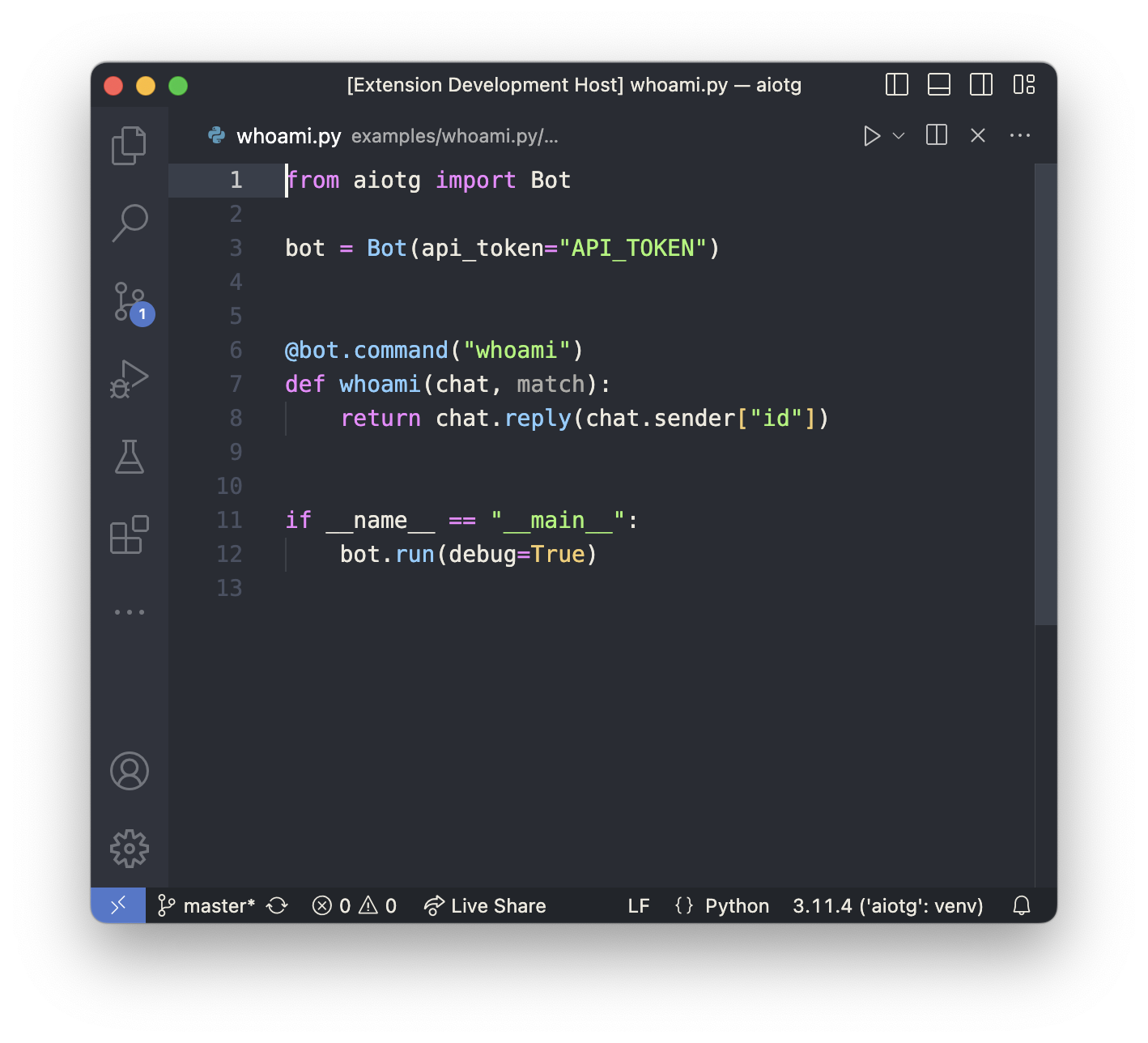Click the aiotg module name in import
The height and width of the screenshot is (1043, 1148).
[x=387, y=180]
